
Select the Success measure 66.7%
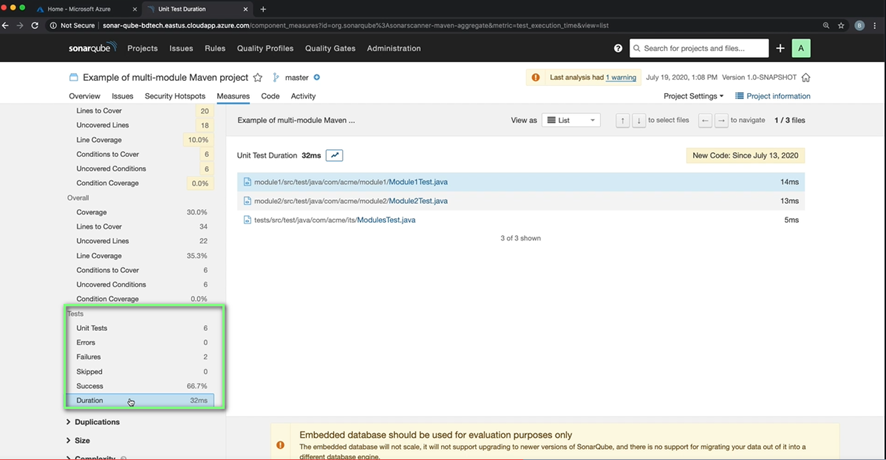click(140, 386)
